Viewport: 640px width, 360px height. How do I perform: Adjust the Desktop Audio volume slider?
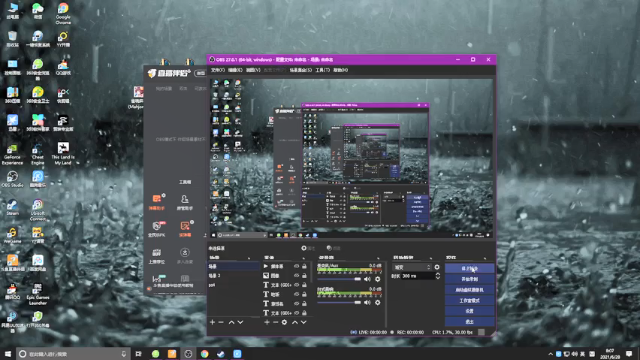(339, 302)
